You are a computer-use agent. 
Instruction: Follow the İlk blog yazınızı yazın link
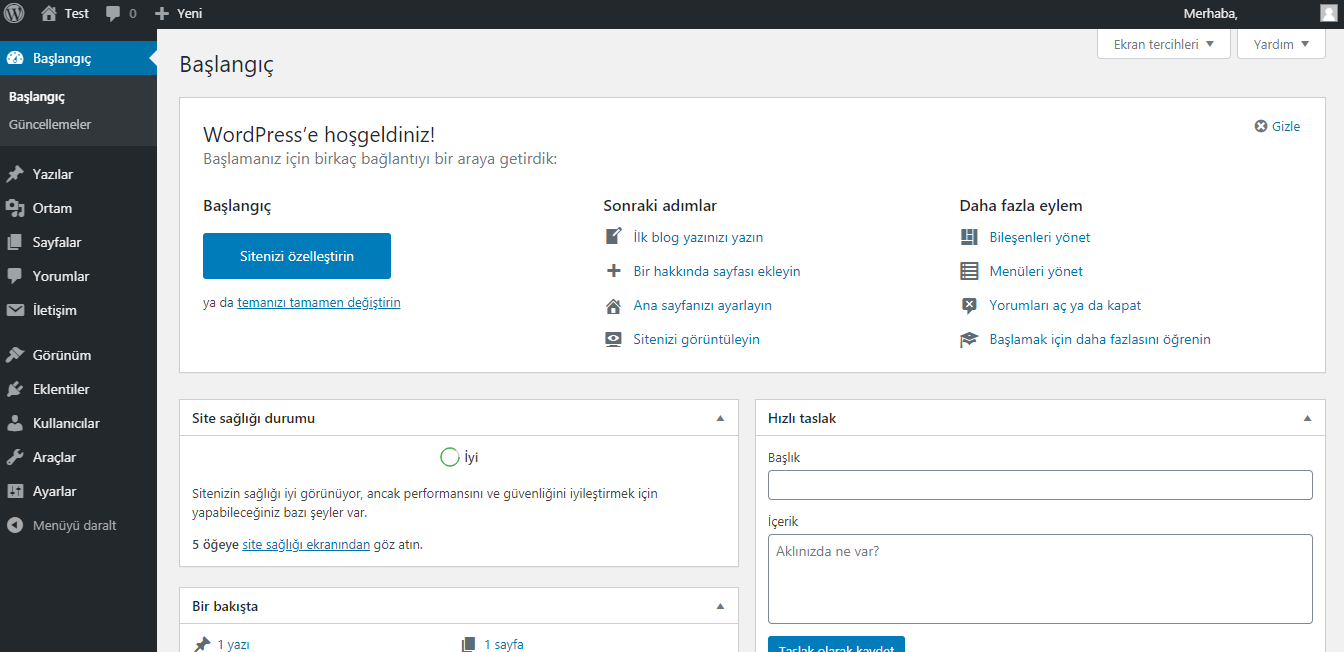pyautogui.click(x=698, y=237)
